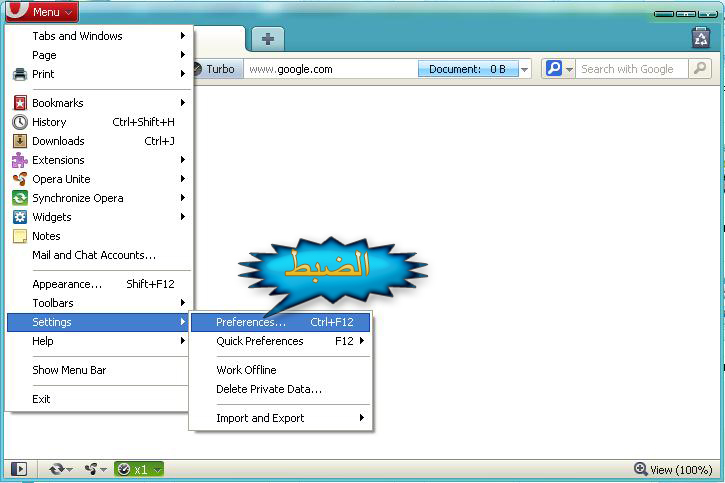
Task: Expand the Bookmarks submenu arrow
Action: [183, 103]
